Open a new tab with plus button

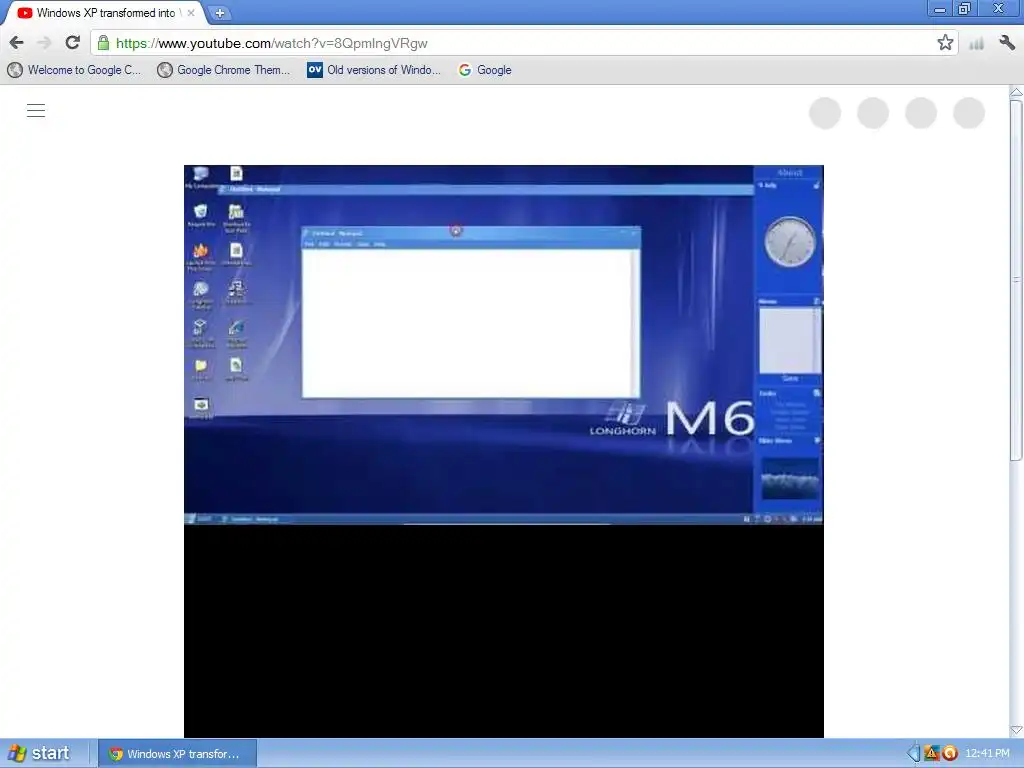click(x=220, y=12)
